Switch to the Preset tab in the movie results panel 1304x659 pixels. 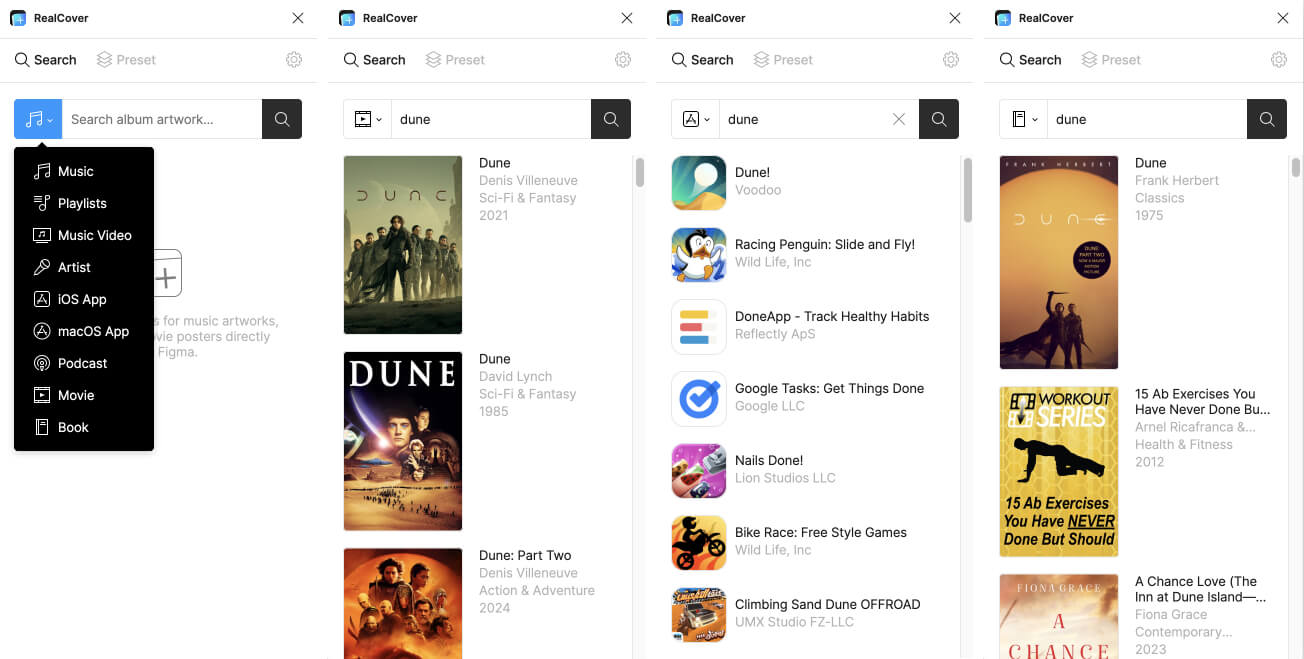pos(455,60)
